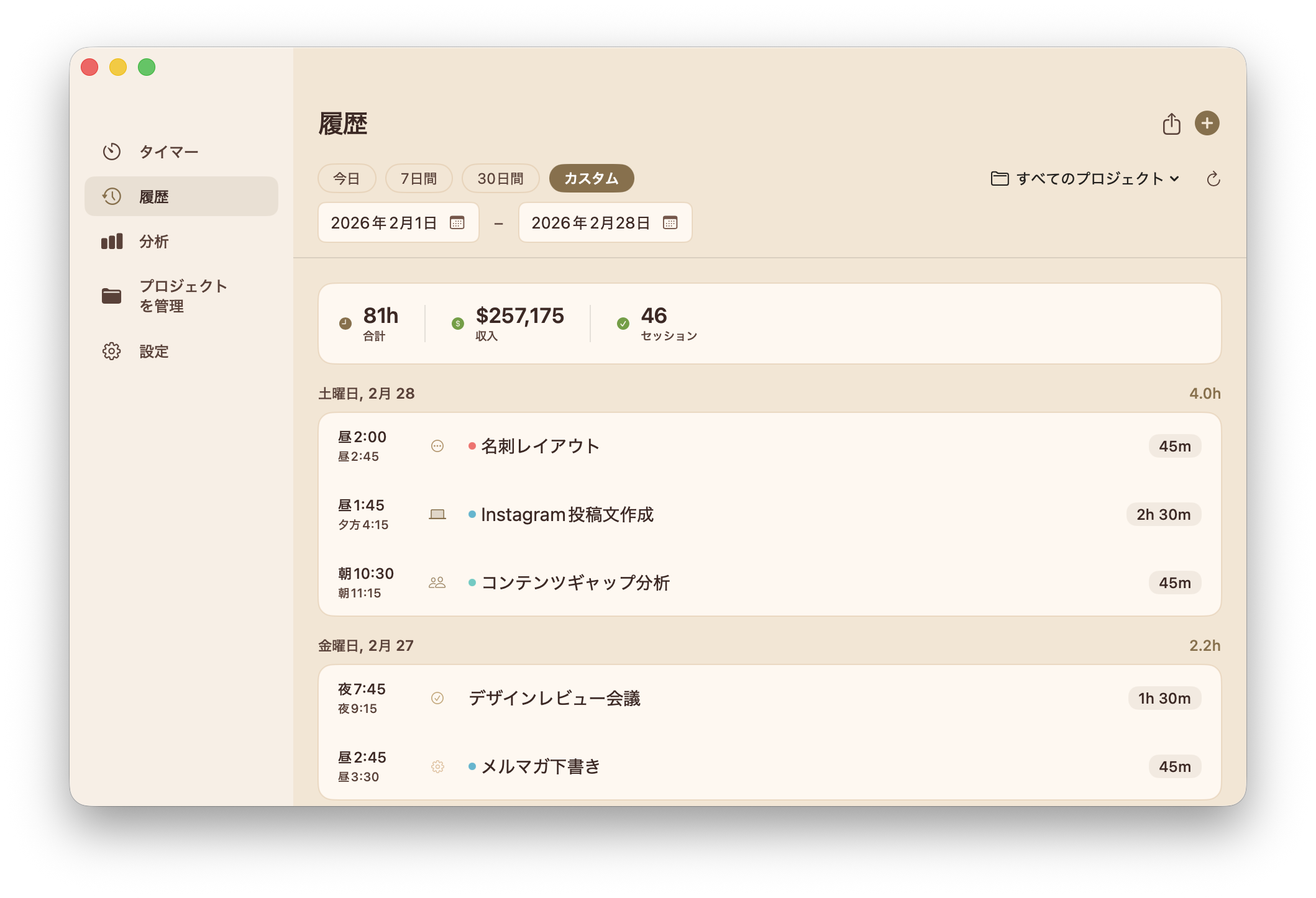The height and width of the screenshot is (898, 1316).
Task: Click the gear icon beside メルマガ下書き entry
Action: tap(437, 766)
